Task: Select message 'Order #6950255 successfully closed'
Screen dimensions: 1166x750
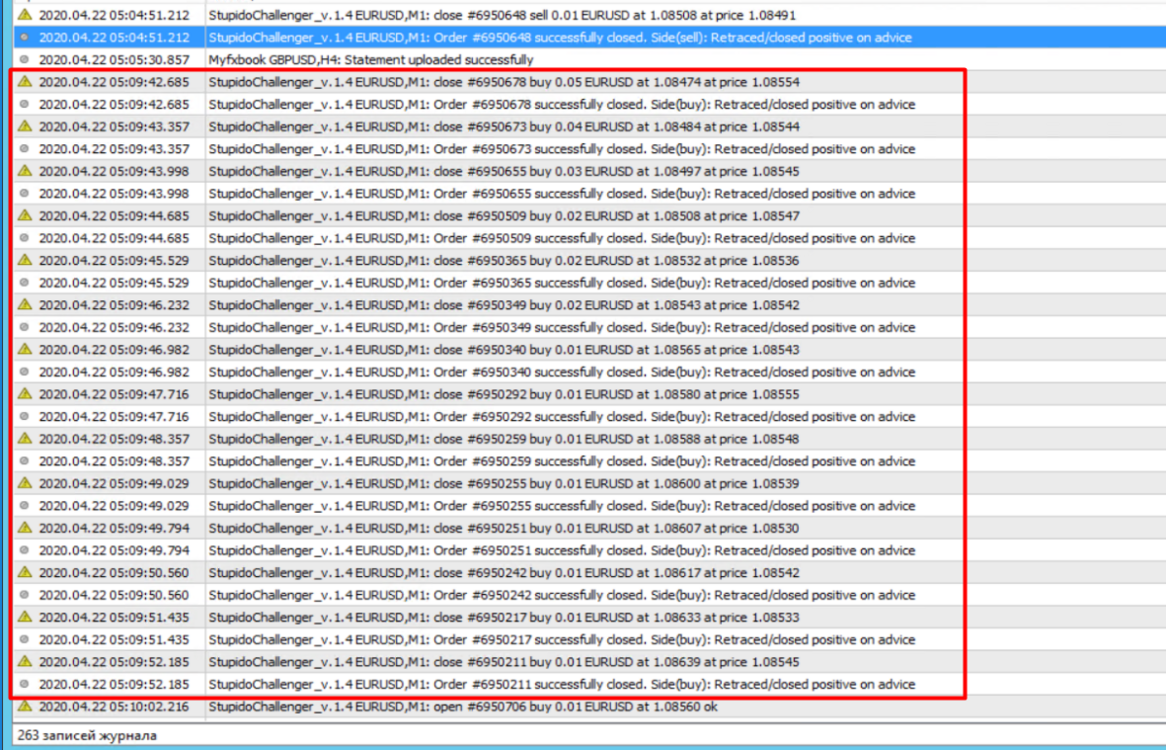Action: coord(562,505)
